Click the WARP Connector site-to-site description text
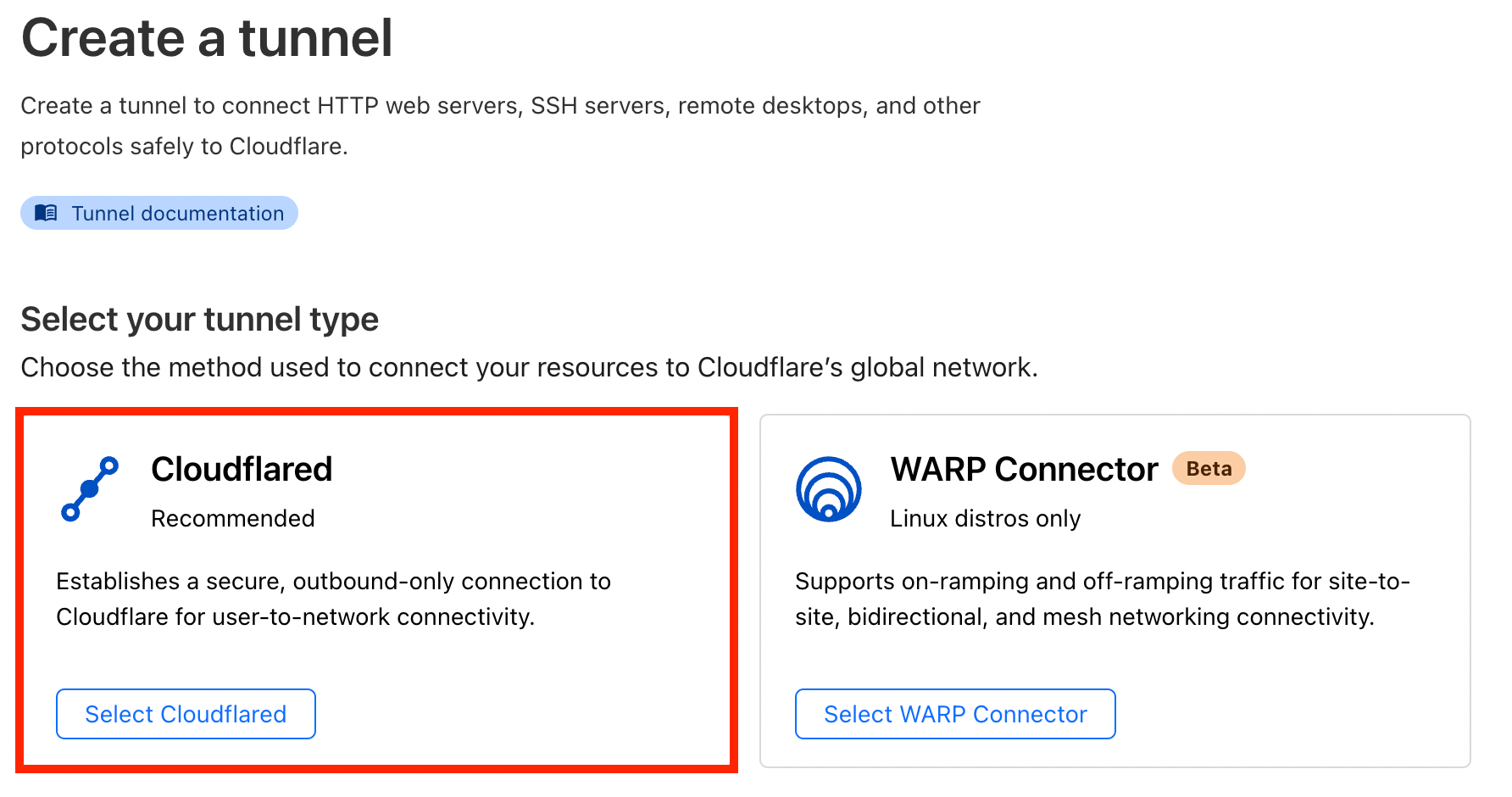1512x797 pixels. point(1102,599)
